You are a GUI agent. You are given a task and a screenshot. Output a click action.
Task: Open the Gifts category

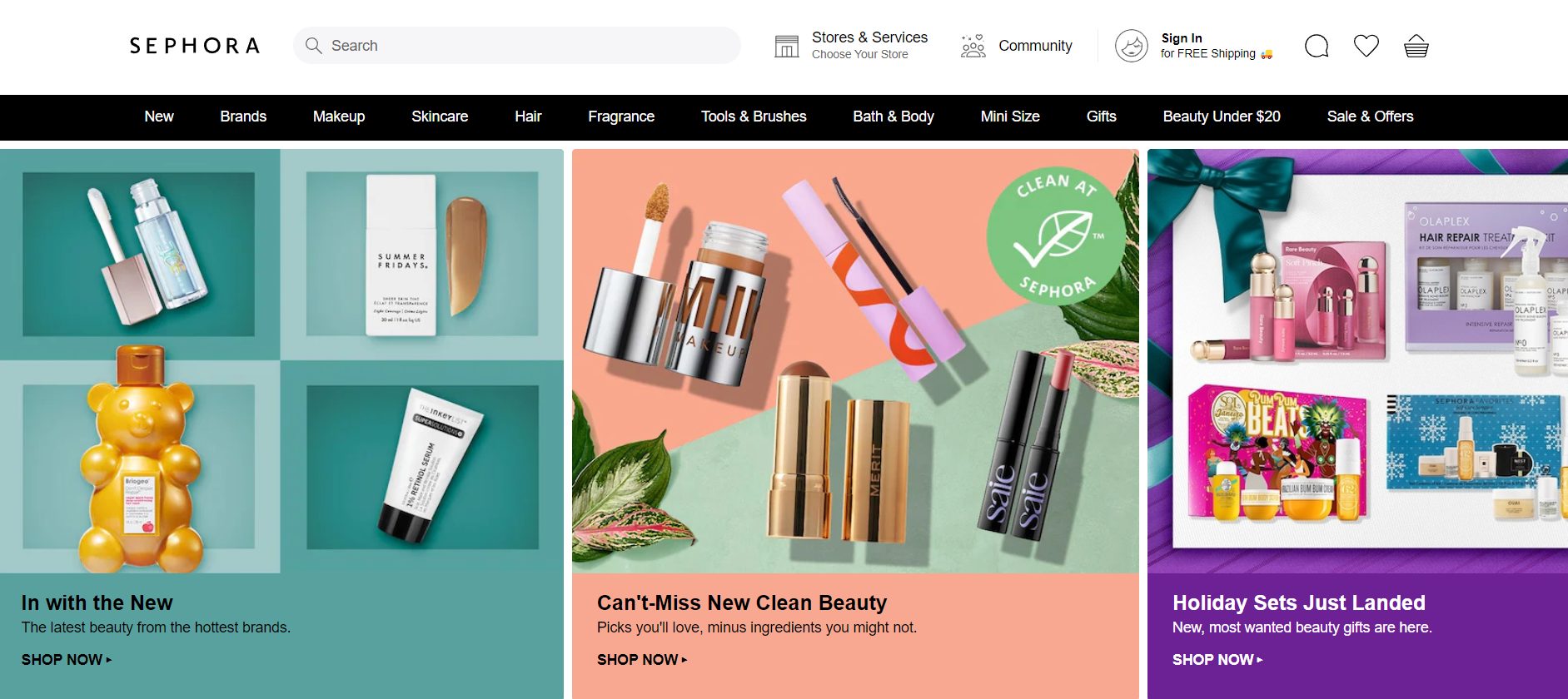pos(1101,116)
